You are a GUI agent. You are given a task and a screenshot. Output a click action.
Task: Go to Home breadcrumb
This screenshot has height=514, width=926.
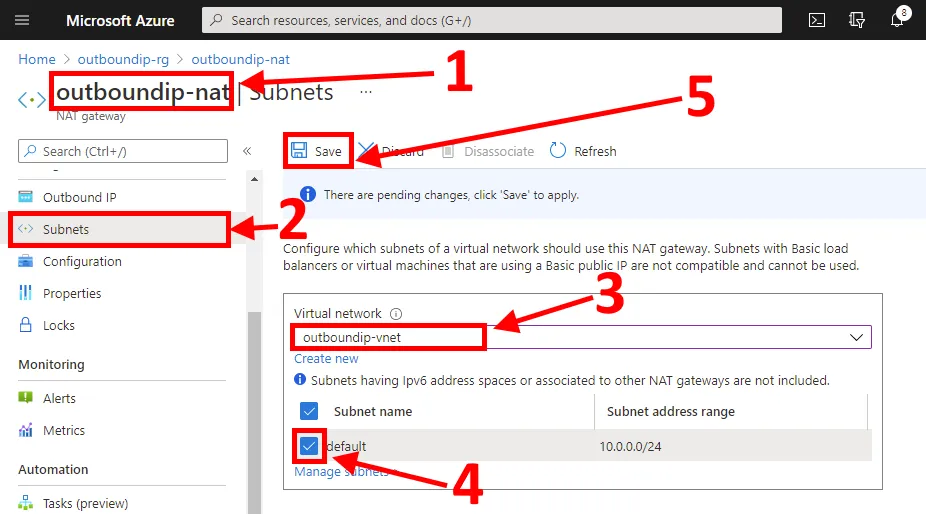[37, 59]
